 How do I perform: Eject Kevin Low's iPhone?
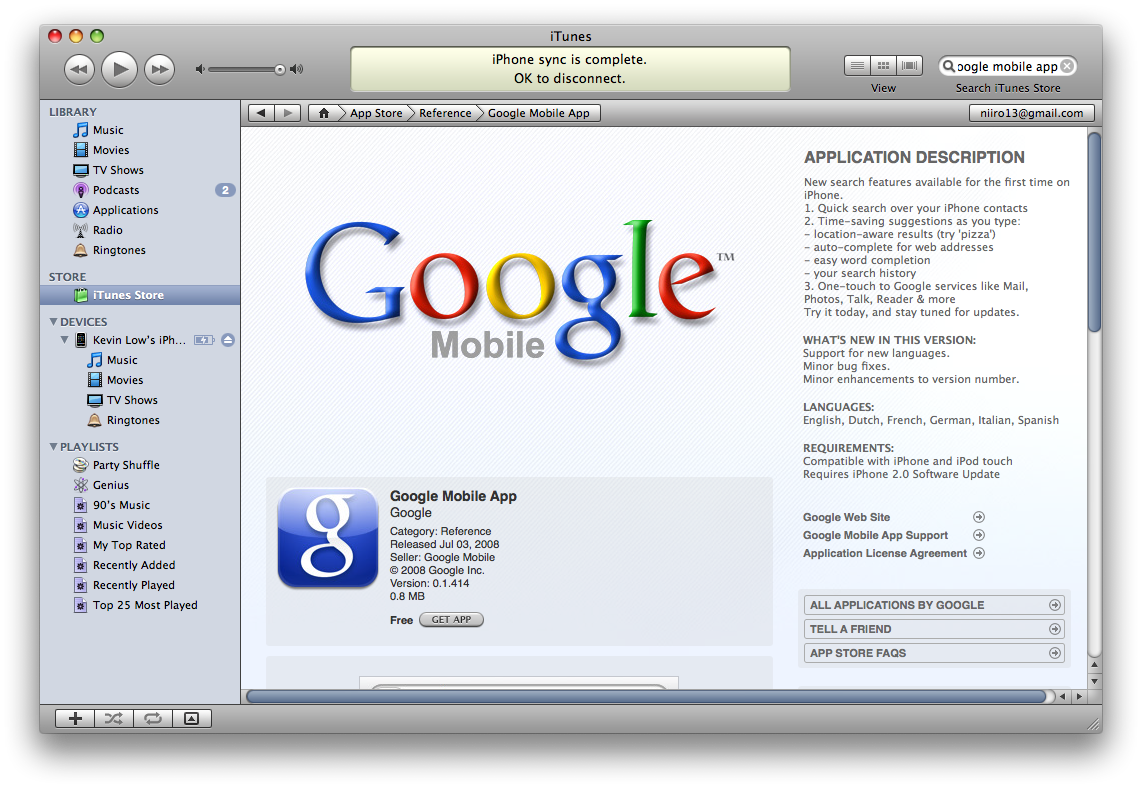(x=228, y=340)
